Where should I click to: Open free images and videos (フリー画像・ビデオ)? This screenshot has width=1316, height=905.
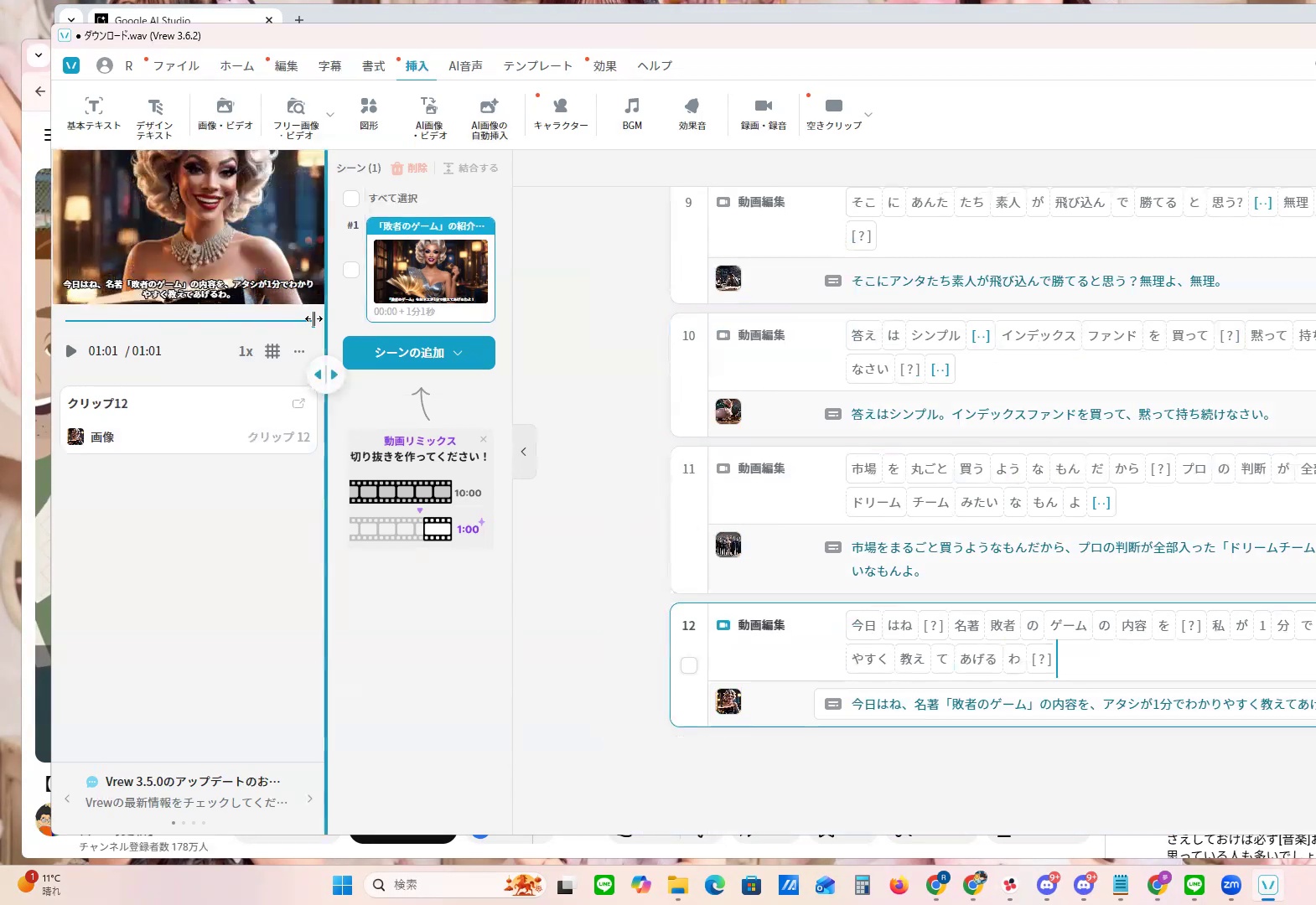coord(296,117)
